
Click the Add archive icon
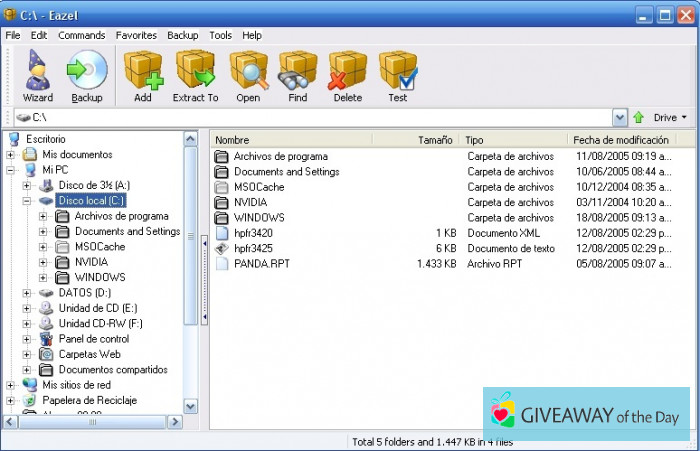click(143, 76)
